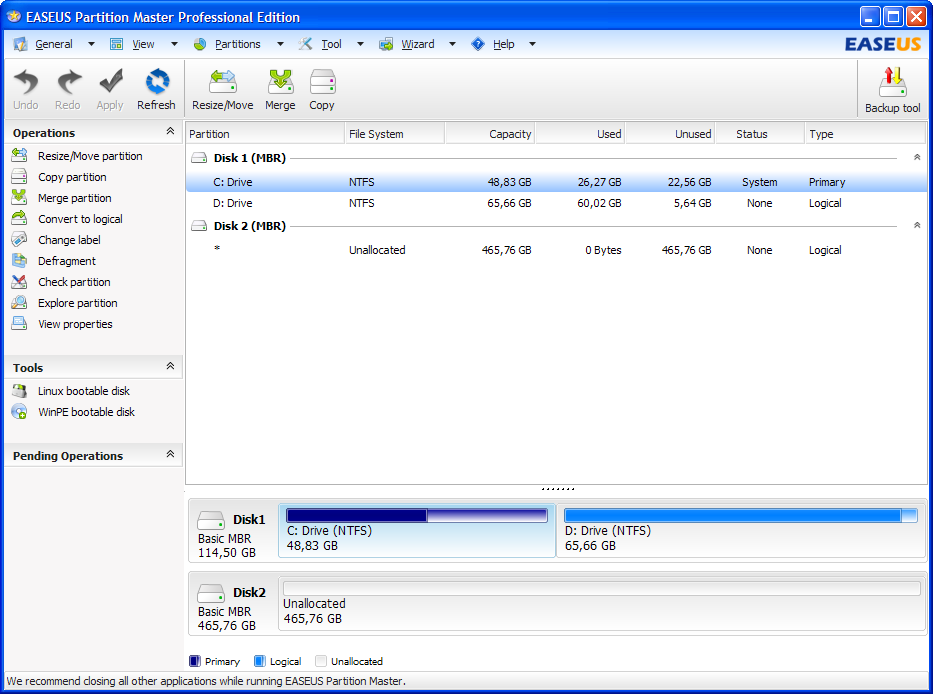
Task: Click the Check partition icon
Action: pyautogui.click(x=19, y=281)
